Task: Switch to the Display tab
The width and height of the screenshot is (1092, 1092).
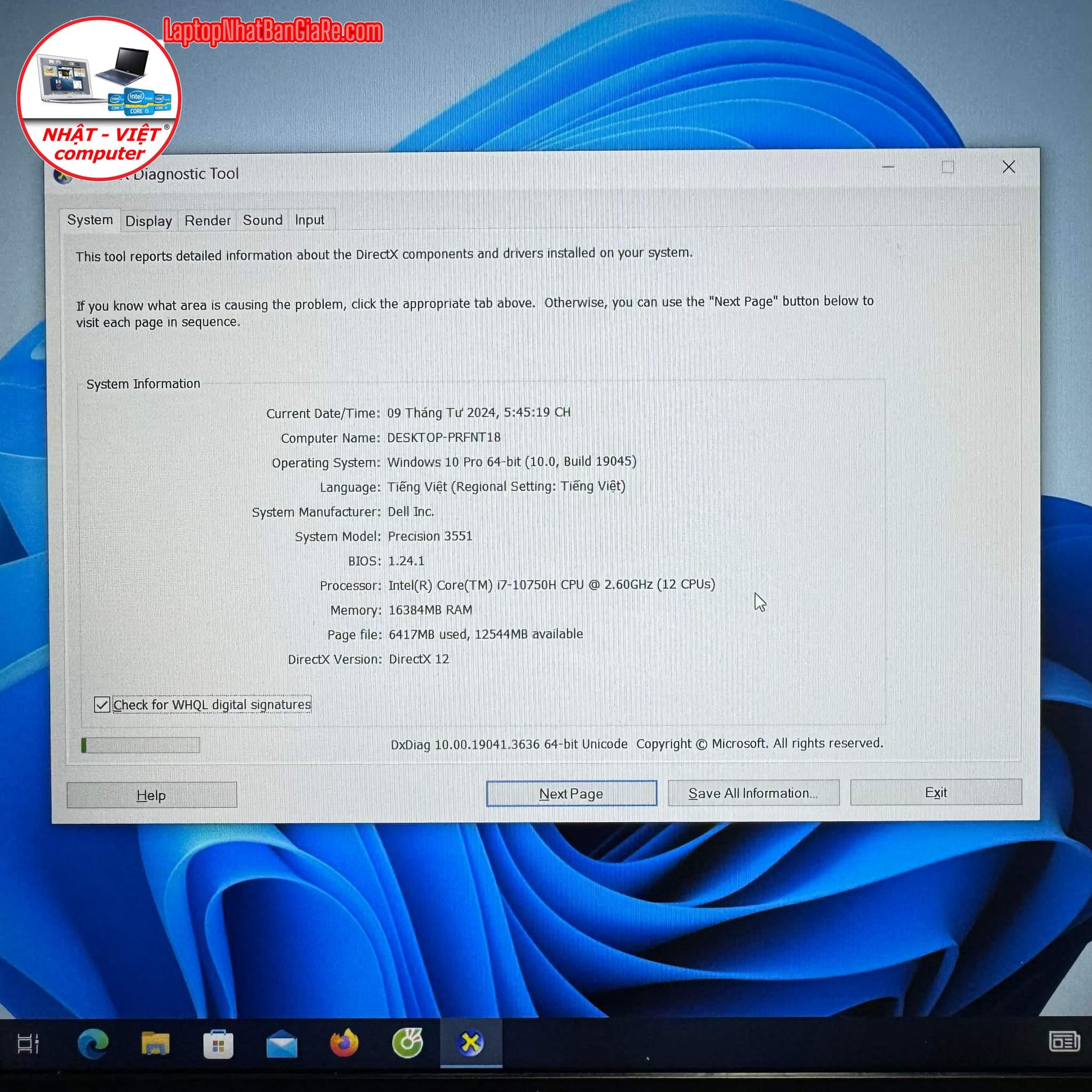Action: [x=149, y=221]
